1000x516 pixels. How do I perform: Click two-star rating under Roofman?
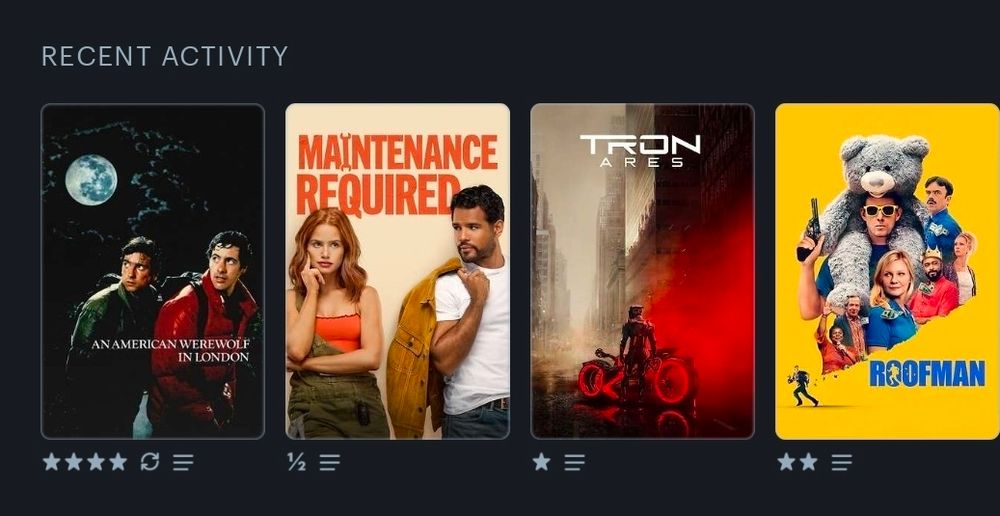797,461
